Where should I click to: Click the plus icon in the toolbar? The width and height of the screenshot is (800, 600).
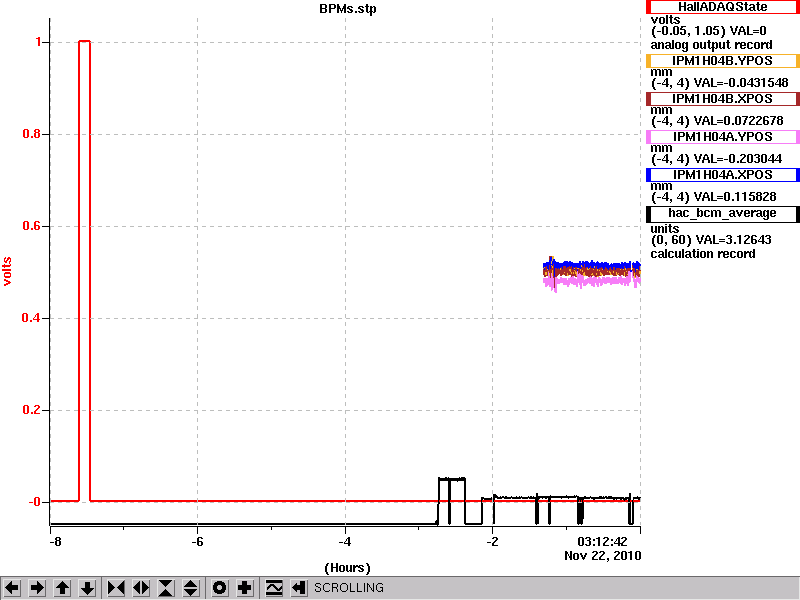point(244,588)
